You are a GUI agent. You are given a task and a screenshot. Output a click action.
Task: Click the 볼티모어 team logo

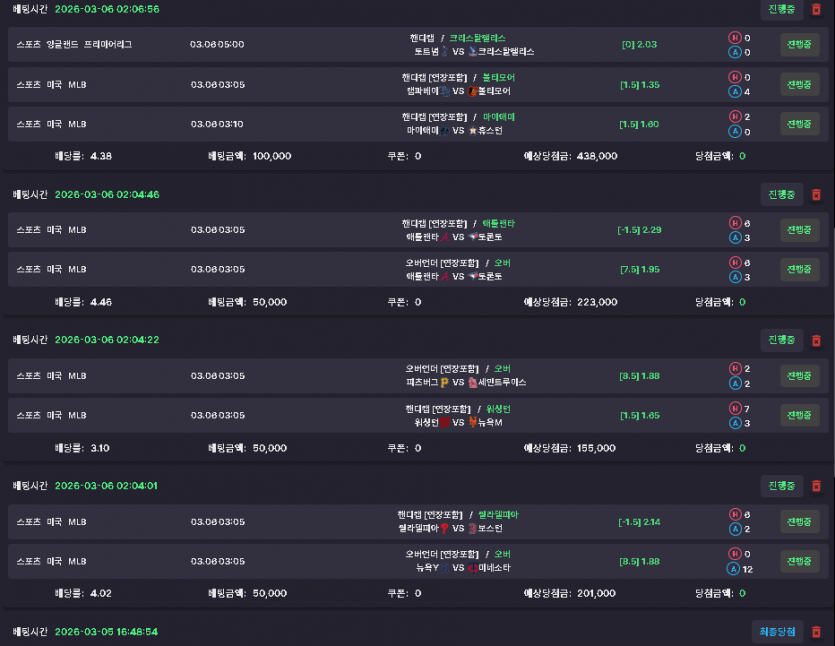(473, 91)
